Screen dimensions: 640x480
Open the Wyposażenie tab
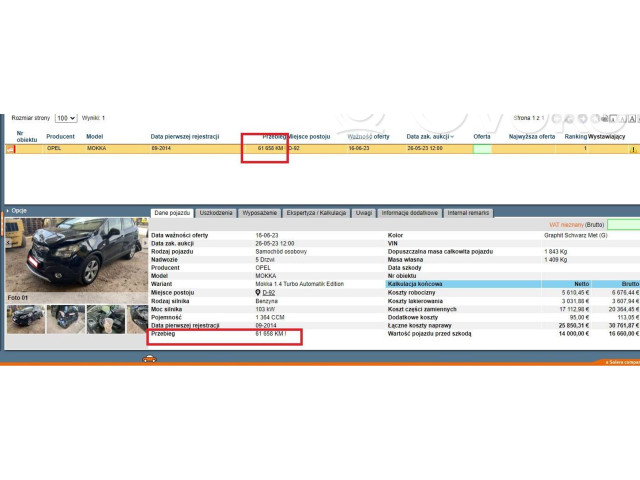coord(260,213)
